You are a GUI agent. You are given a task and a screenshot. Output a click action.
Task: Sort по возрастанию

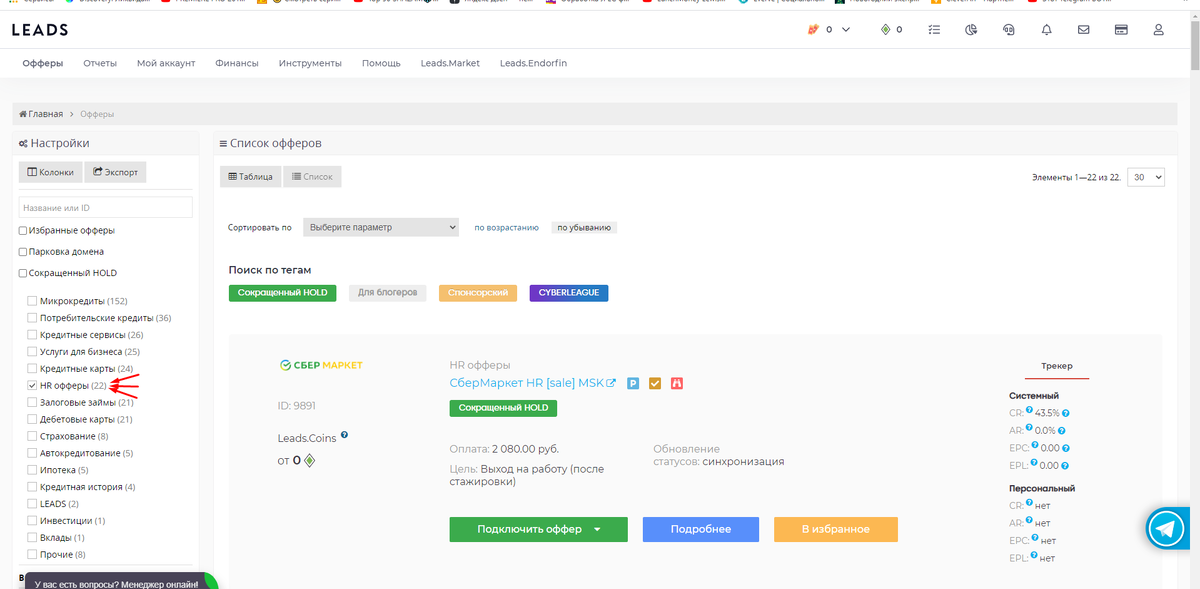click(x=507, y=228)
